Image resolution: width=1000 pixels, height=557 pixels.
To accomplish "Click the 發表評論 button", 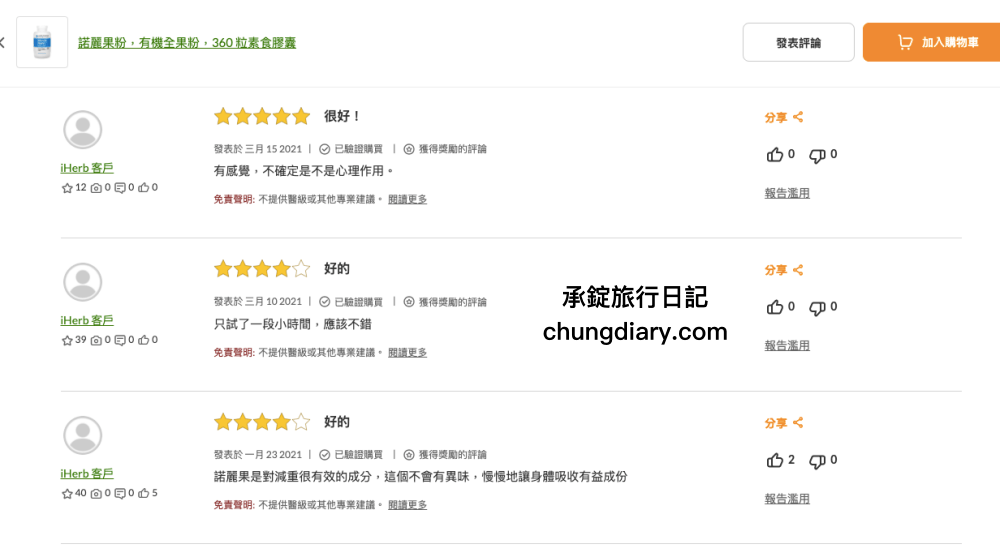I will coord(798,43).
